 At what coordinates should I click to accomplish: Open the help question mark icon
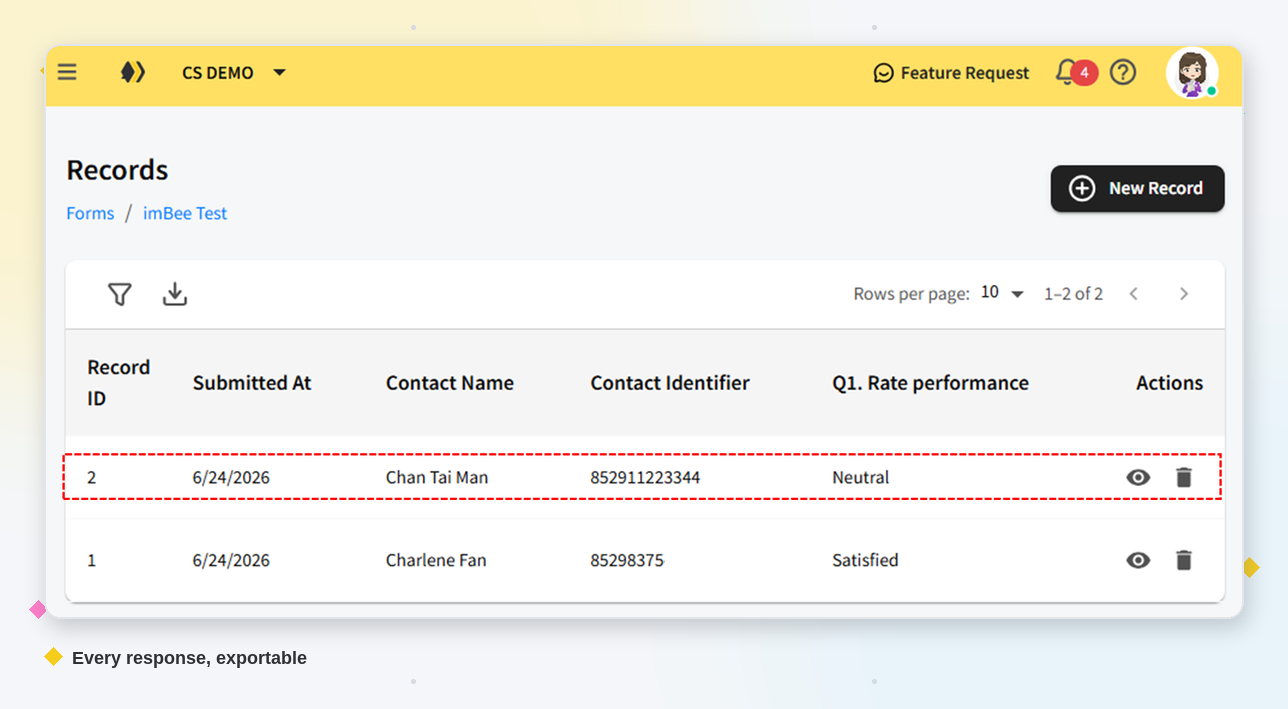point(1123,72)
